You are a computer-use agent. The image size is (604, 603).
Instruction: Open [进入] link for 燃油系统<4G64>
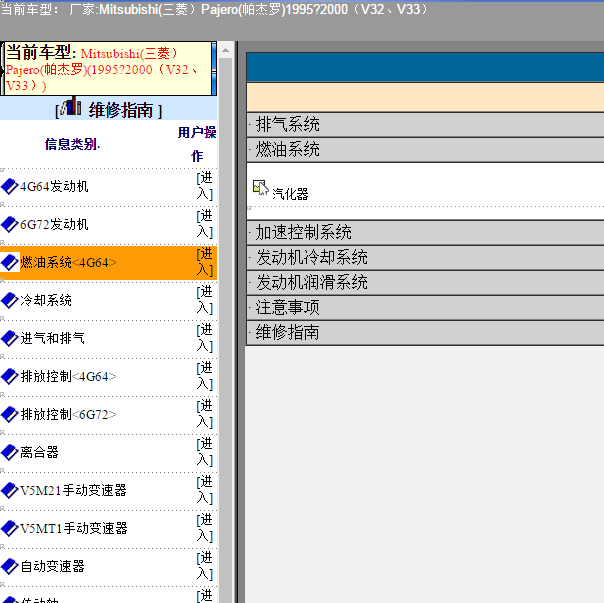pos(205,262)
